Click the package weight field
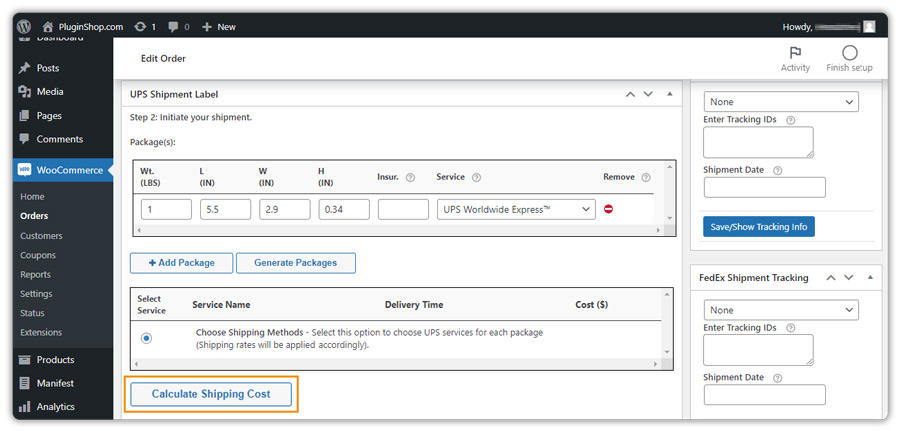900x431 pixels. coord(166,209)
